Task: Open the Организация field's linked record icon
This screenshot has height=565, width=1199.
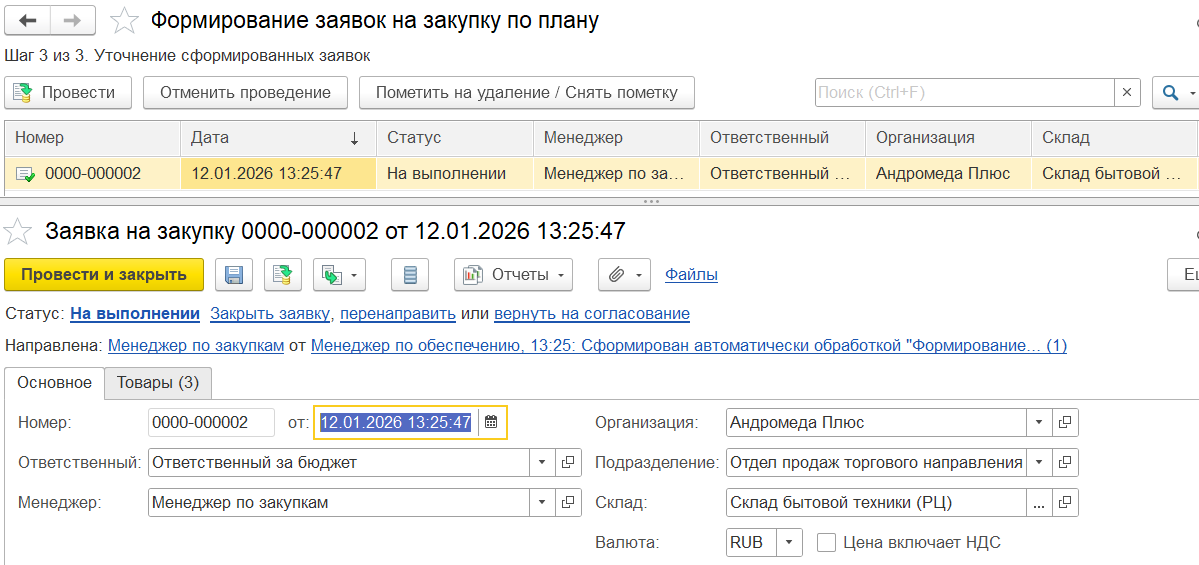Action: (x=1065, y=422)
